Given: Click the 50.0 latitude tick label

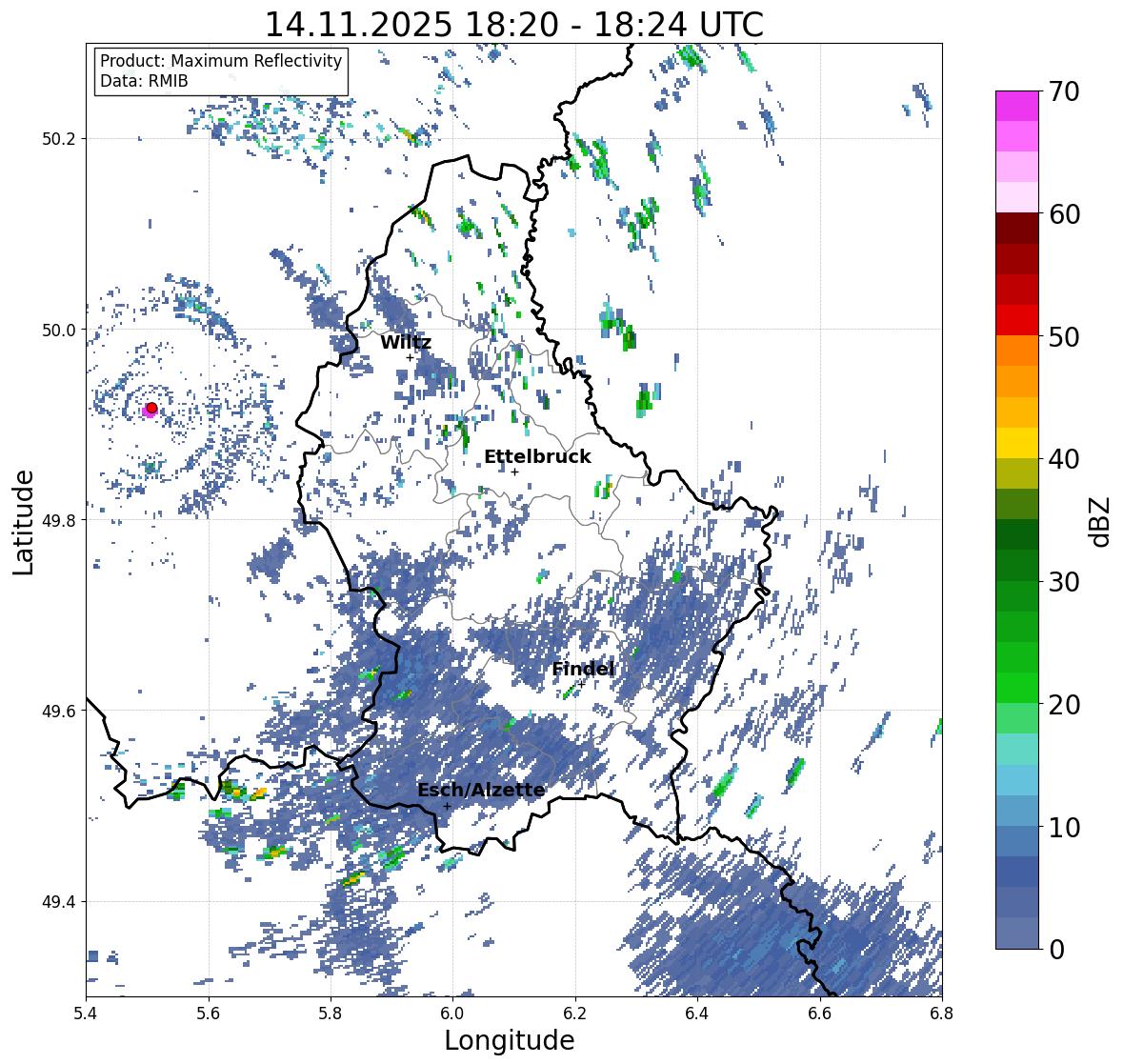Looking at the screenshot, I should click(59, 331).
